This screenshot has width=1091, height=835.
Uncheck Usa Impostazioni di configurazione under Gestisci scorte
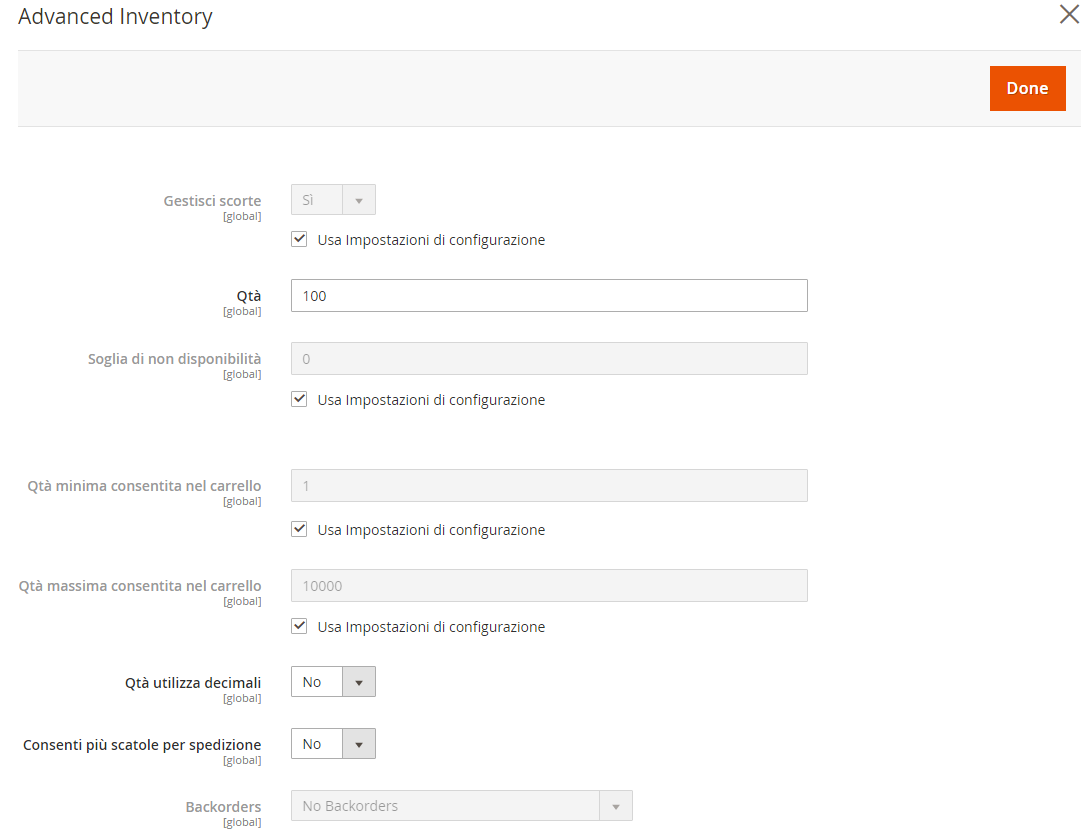pyautogui.click(x=298, y=238)
